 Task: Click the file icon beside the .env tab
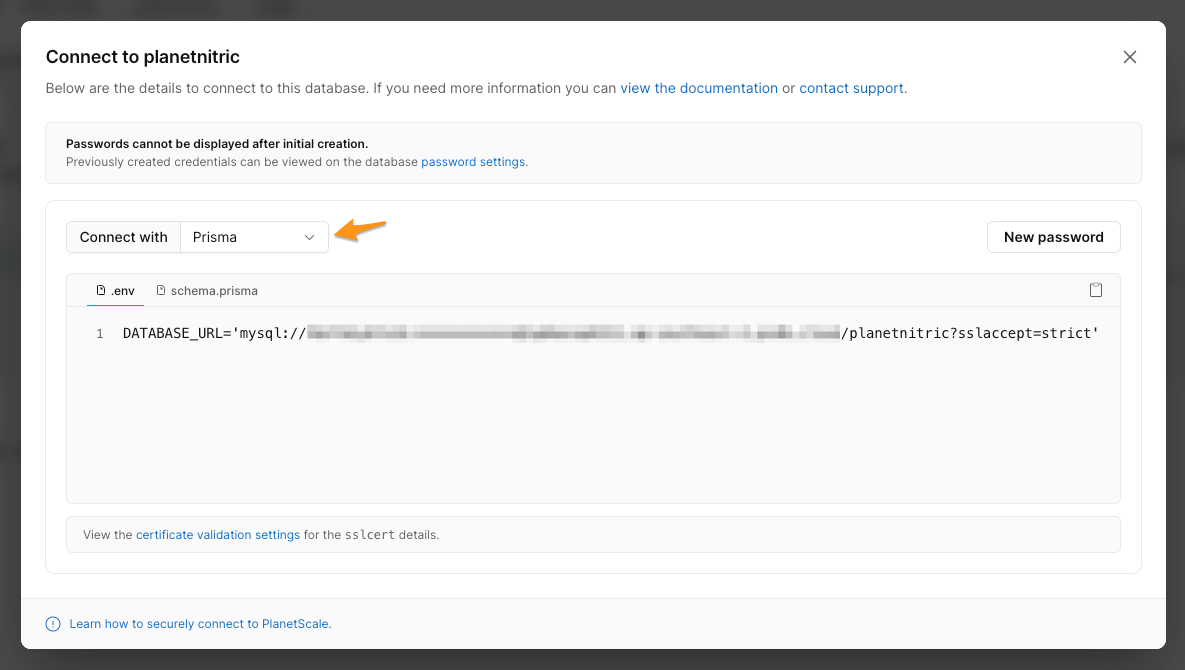click(x=103, y=290)
